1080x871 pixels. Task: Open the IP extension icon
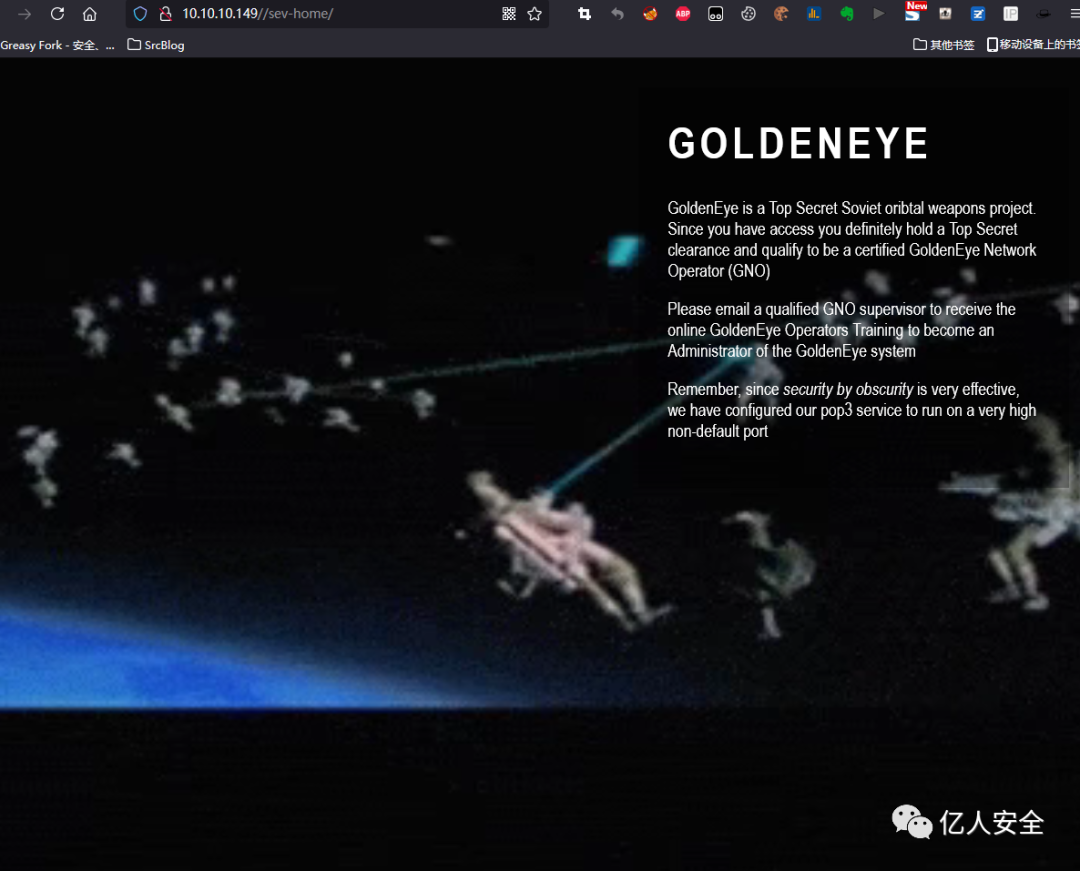click(x=1010, y=14)
